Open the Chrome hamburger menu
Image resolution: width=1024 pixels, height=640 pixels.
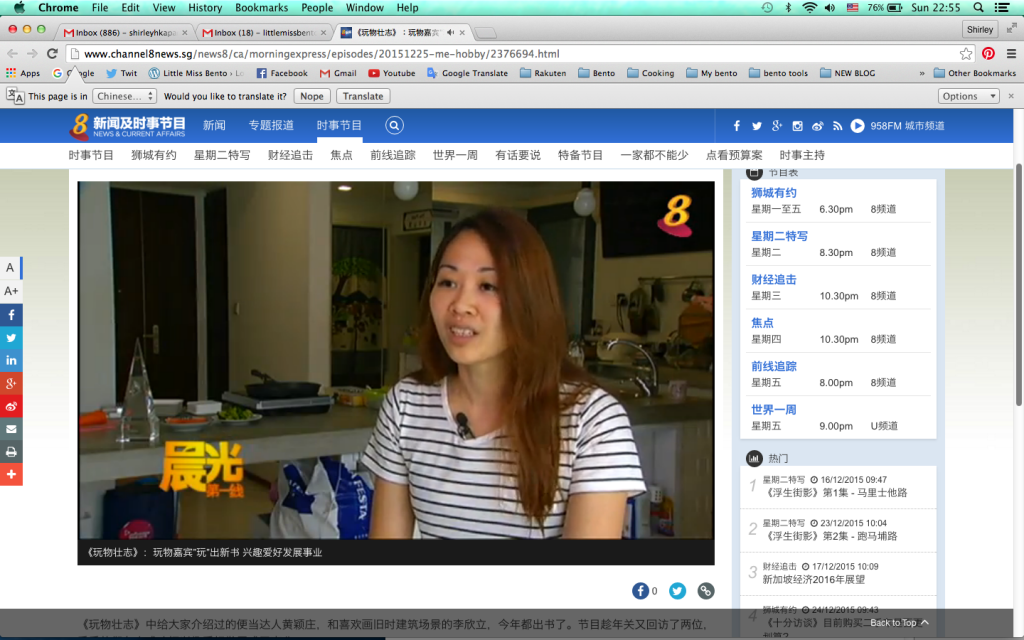[1011, 54]
